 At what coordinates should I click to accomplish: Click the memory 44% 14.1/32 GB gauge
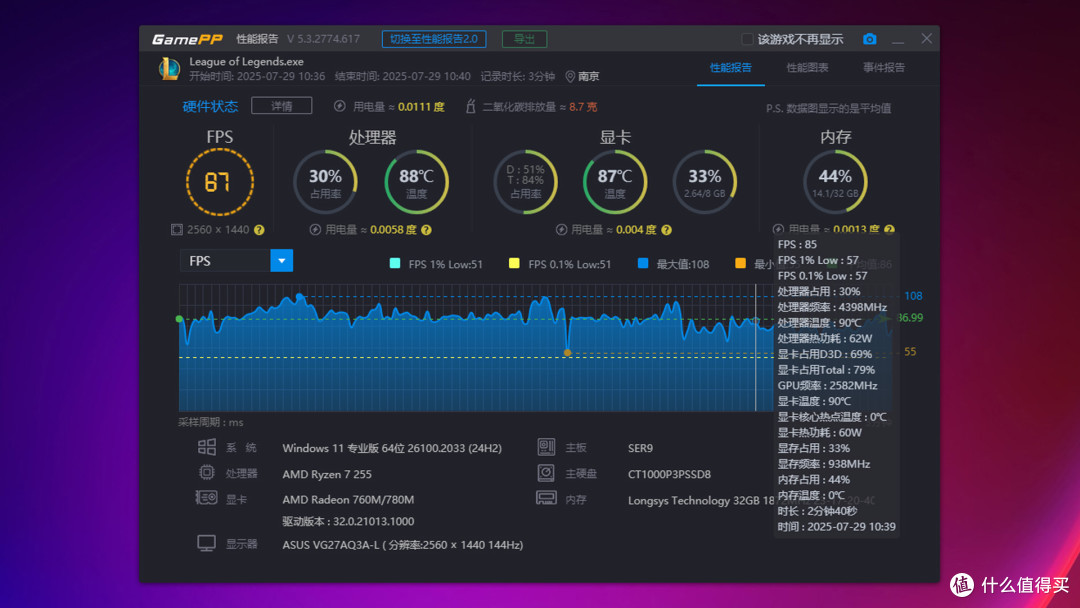pyautogui.click(x=835, y=182)
